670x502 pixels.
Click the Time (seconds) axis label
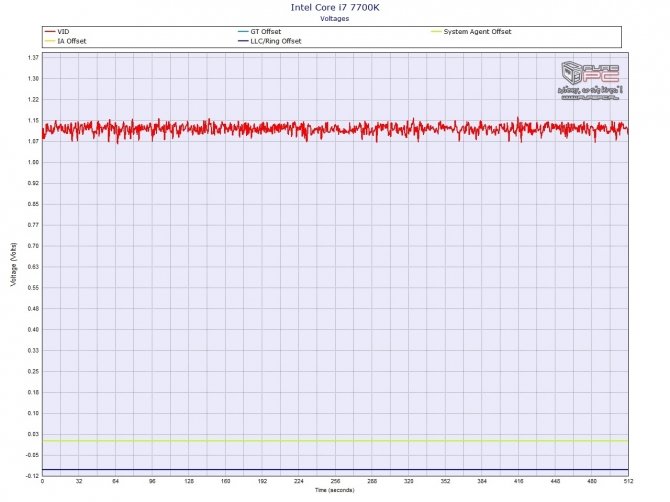click(335, 490)
